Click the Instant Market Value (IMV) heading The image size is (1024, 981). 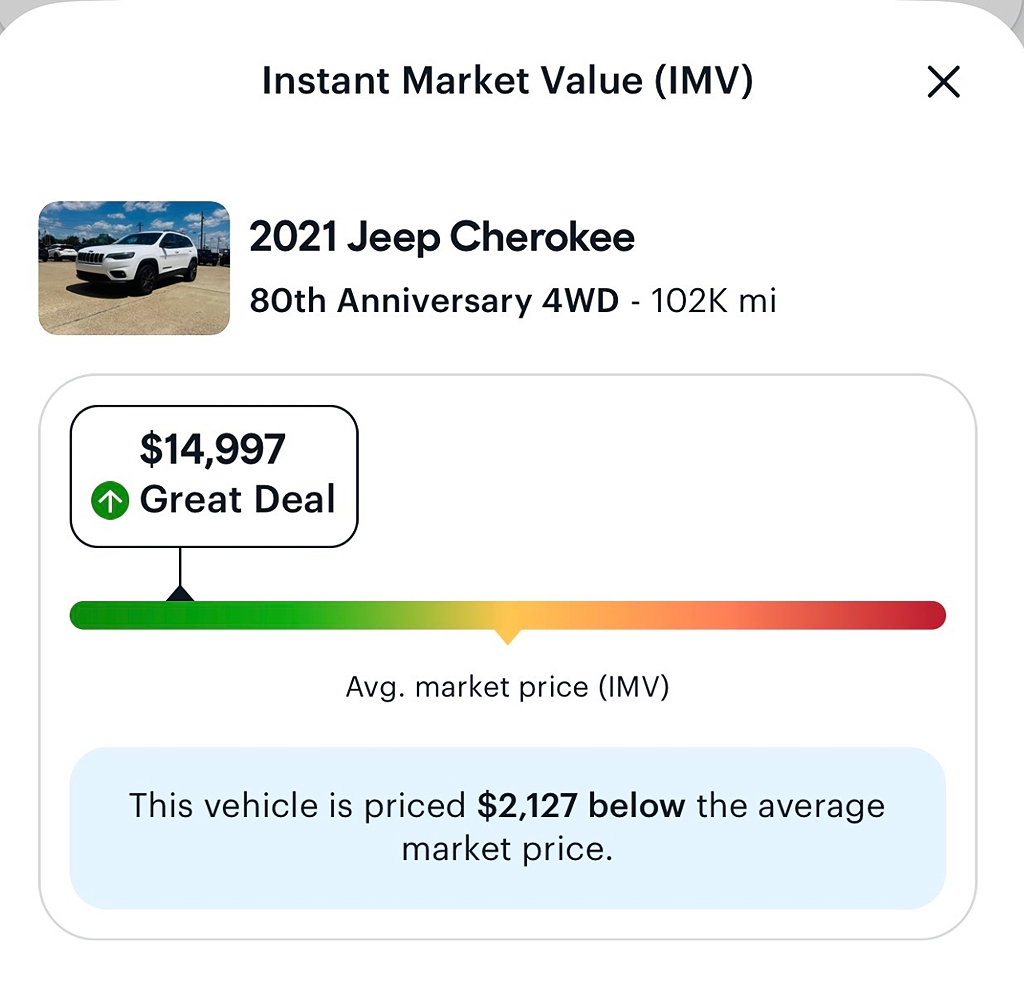[x=507, y=81]
